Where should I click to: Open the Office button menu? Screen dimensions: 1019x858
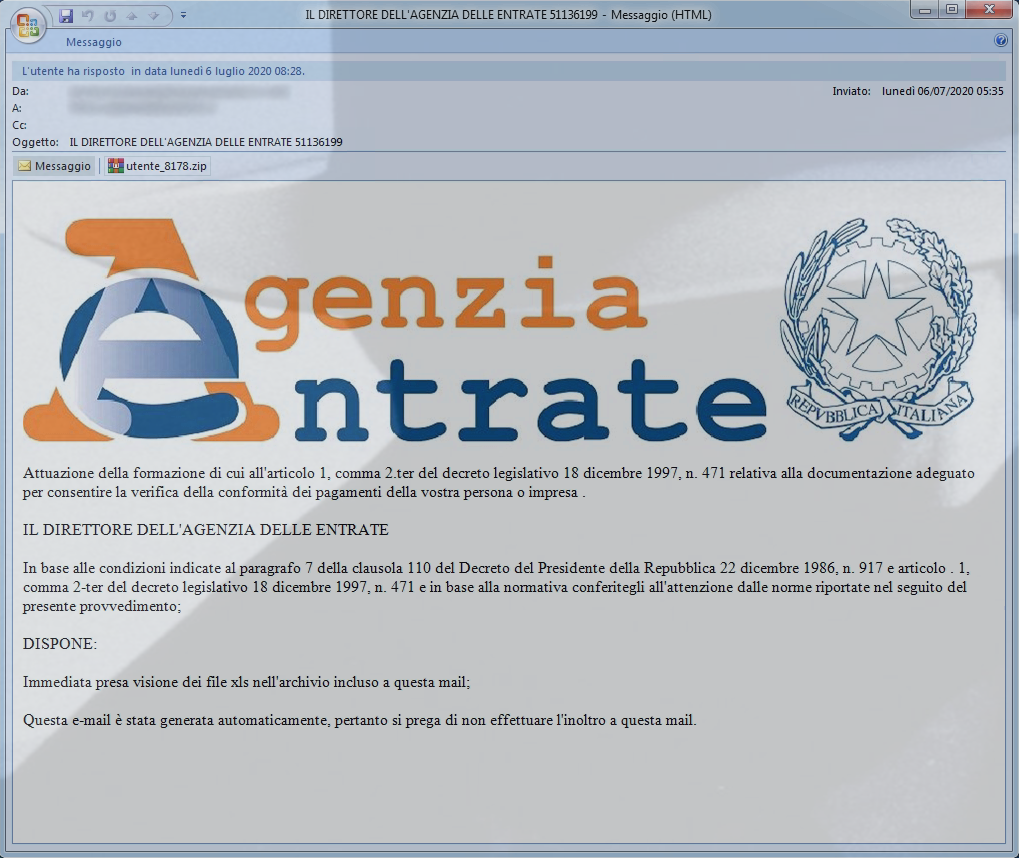(x=27, y=25)
